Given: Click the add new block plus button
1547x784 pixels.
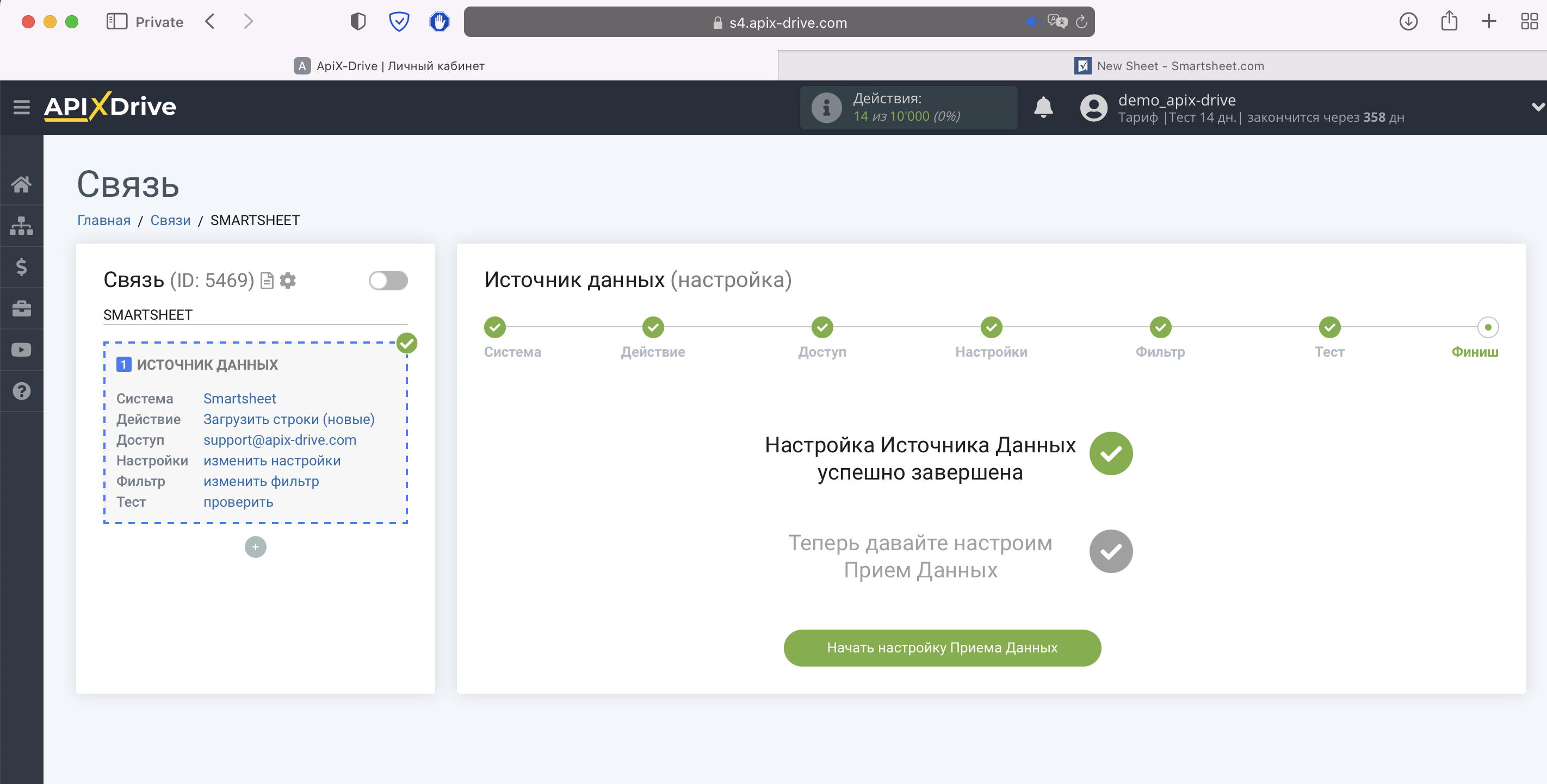Looking at the screenshot, I should coord(255,546).
